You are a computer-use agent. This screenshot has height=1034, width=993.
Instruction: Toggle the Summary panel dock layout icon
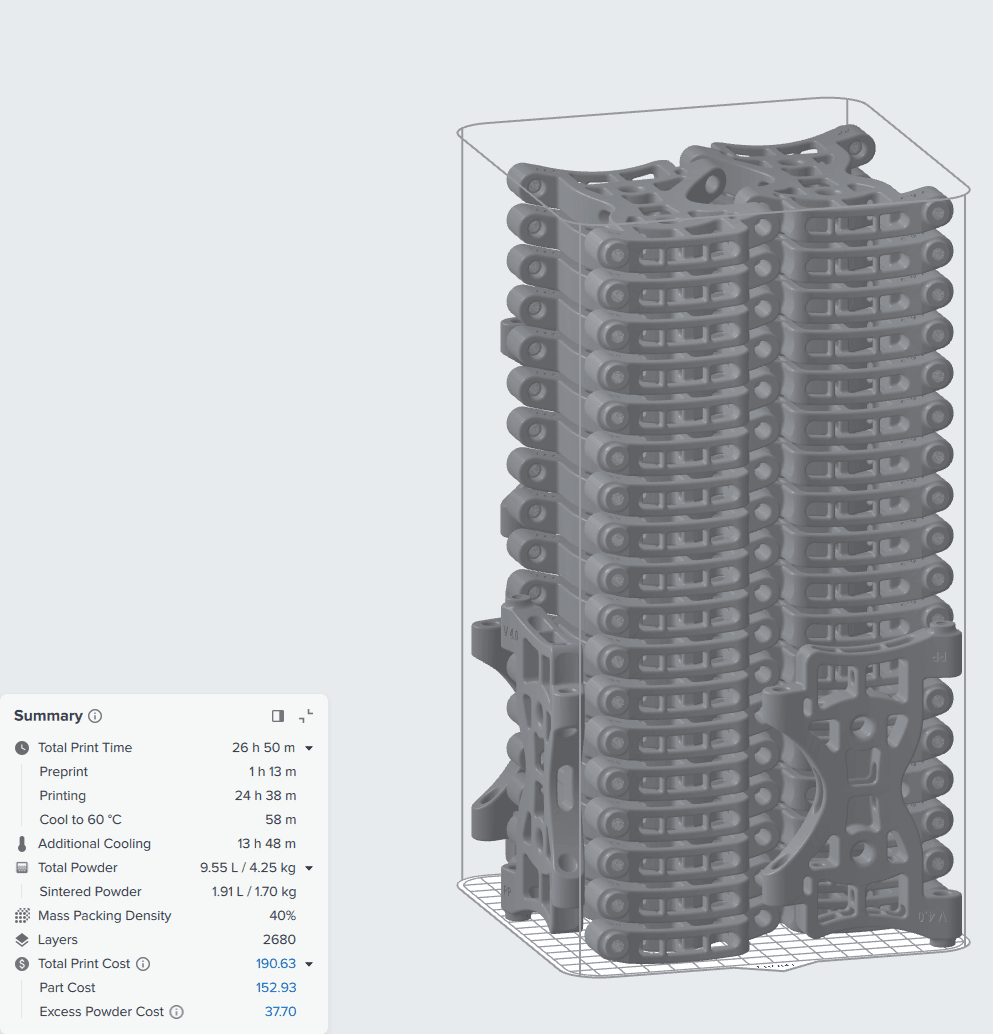click(x=278, y=716)
